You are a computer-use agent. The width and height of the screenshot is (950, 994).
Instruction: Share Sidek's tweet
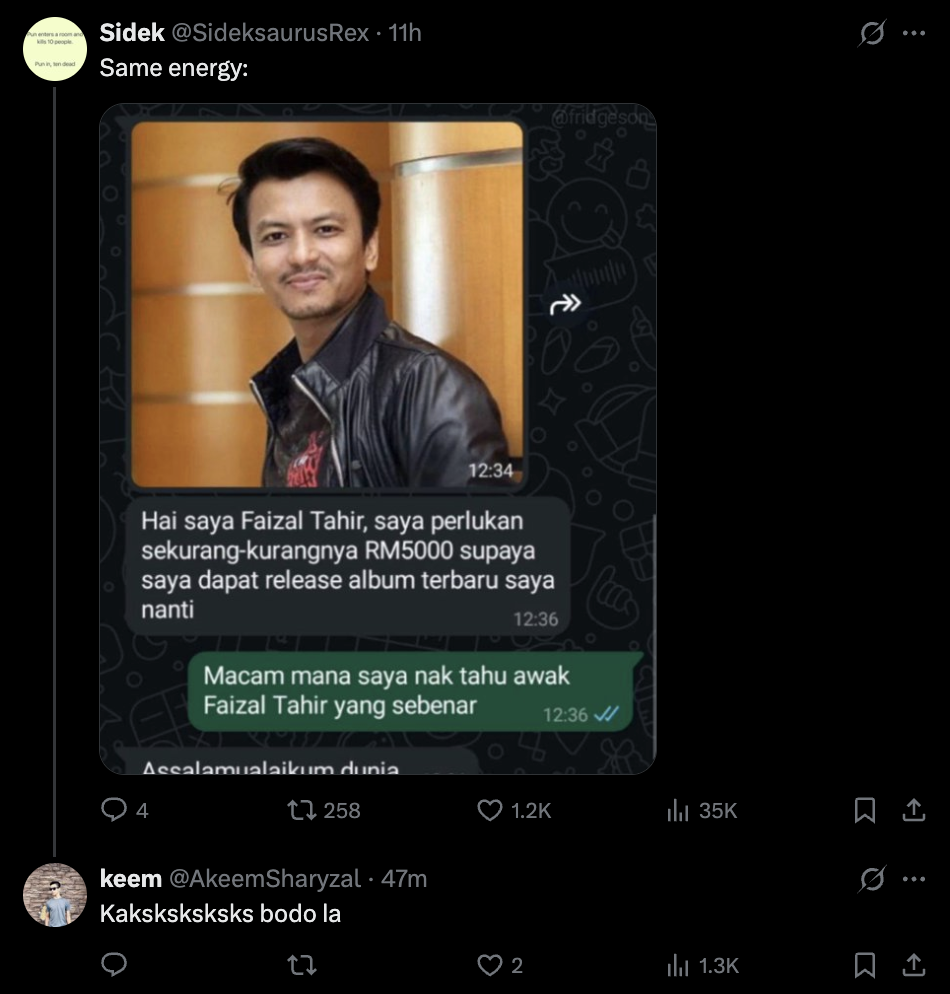[914, 810]
